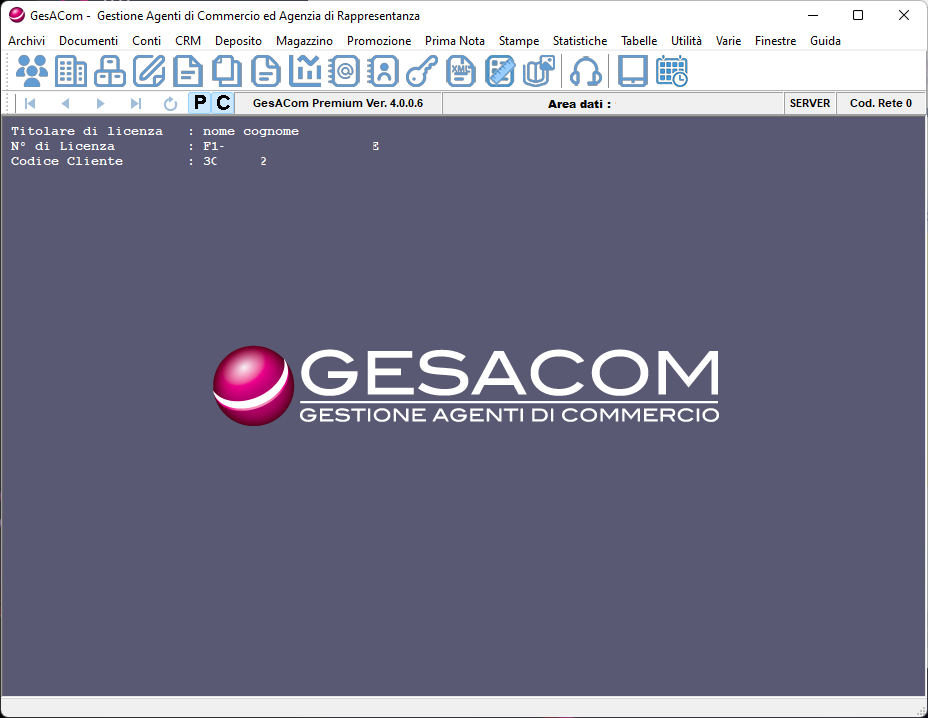
Task: Click the refresh arrow icon
Action: (x=170, y=104)
